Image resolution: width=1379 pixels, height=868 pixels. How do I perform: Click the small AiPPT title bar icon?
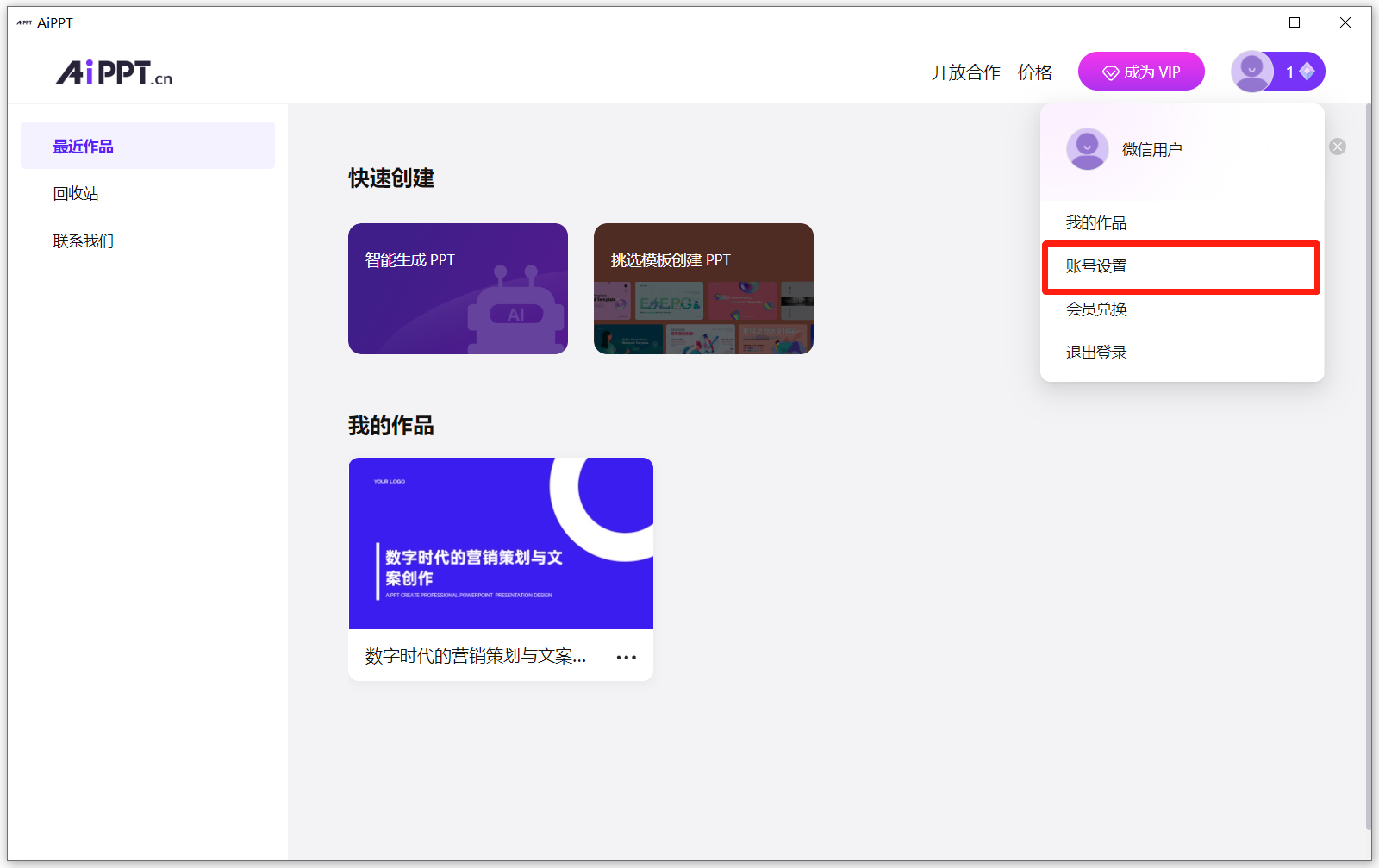(24, 22)
